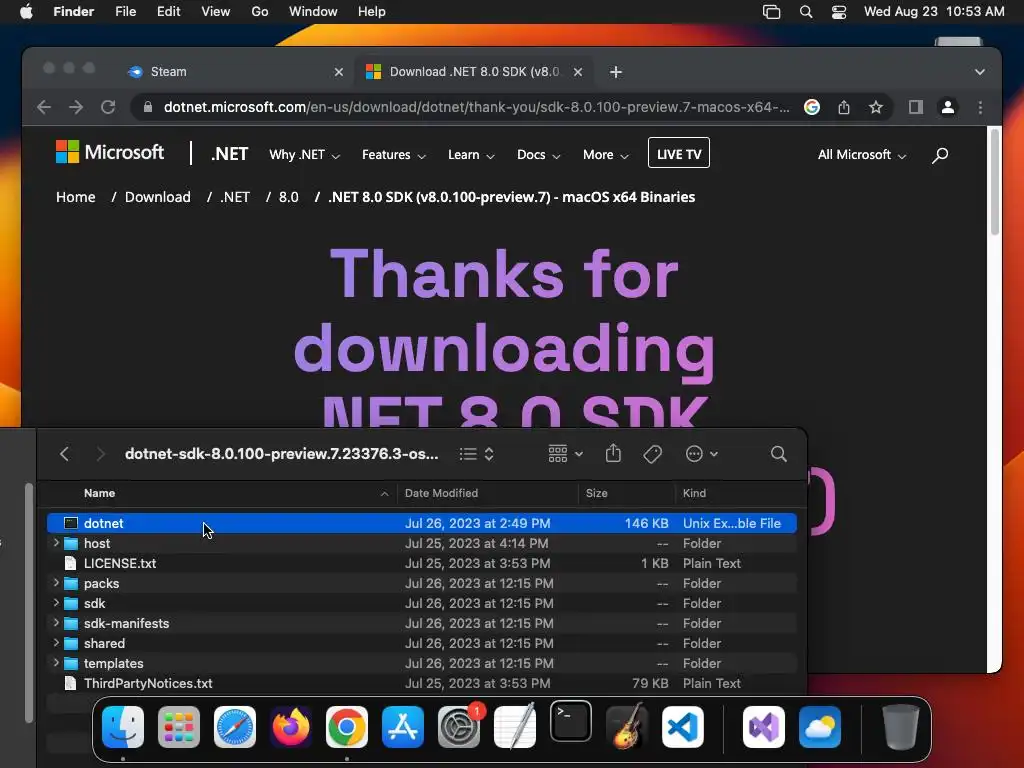Viewport: 1024px width, 768px height.
Task: Go back in the Finder window
Action: point(64,454)
